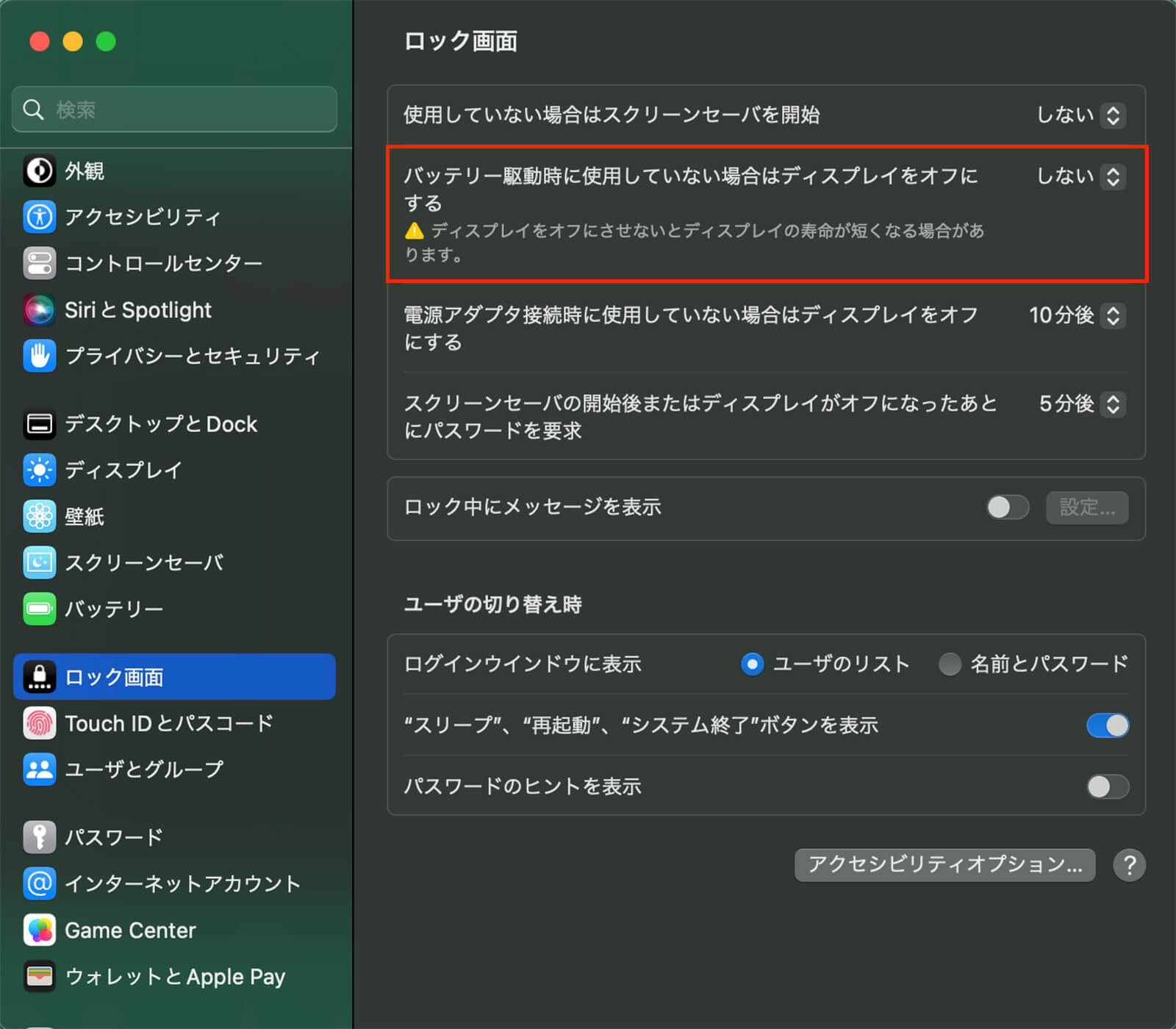Open 外観 settings pane
Screen dimensions: 1176x1029
click(x=174, y=171)
